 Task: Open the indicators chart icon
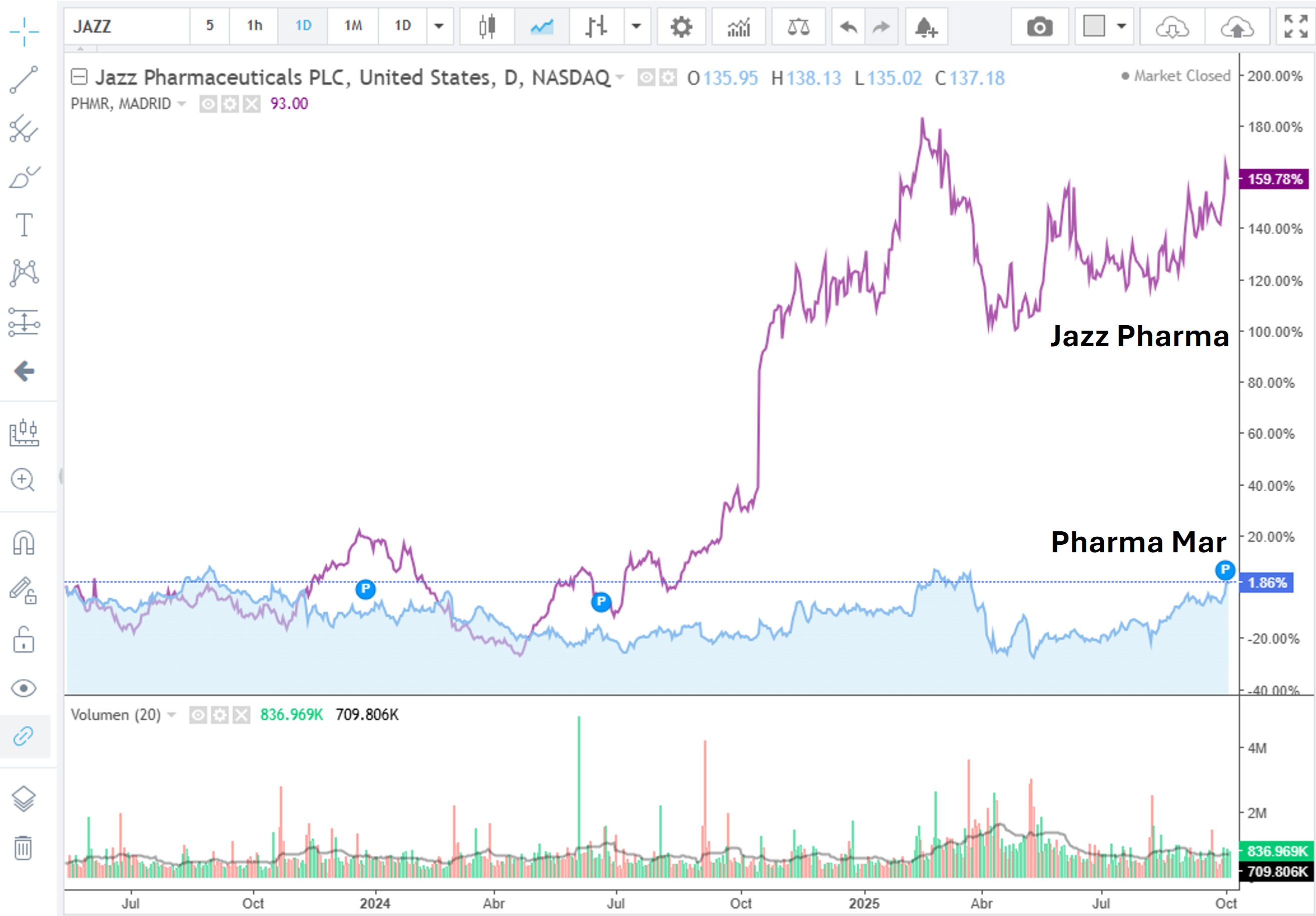point(738,27)
